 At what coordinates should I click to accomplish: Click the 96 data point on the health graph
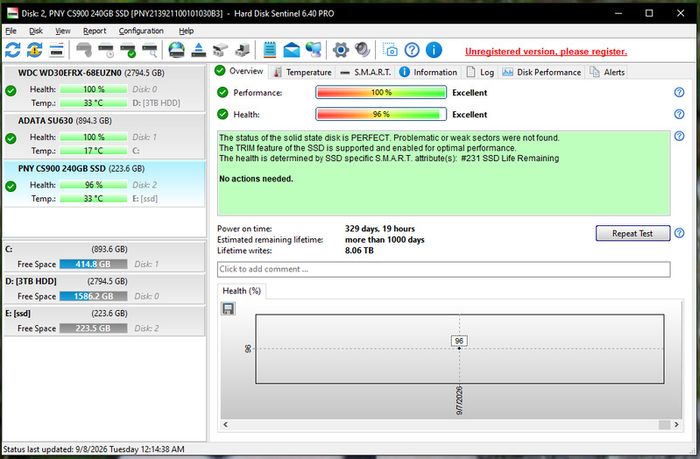tap(459, 348)
